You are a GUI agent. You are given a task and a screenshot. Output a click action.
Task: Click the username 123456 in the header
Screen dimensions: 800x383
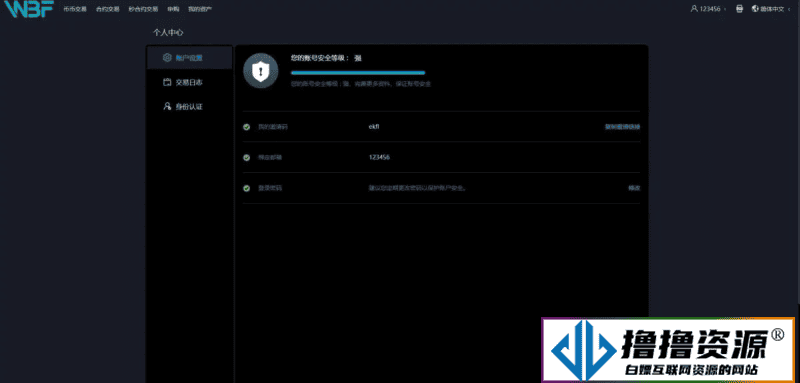(x=710, y=9)
